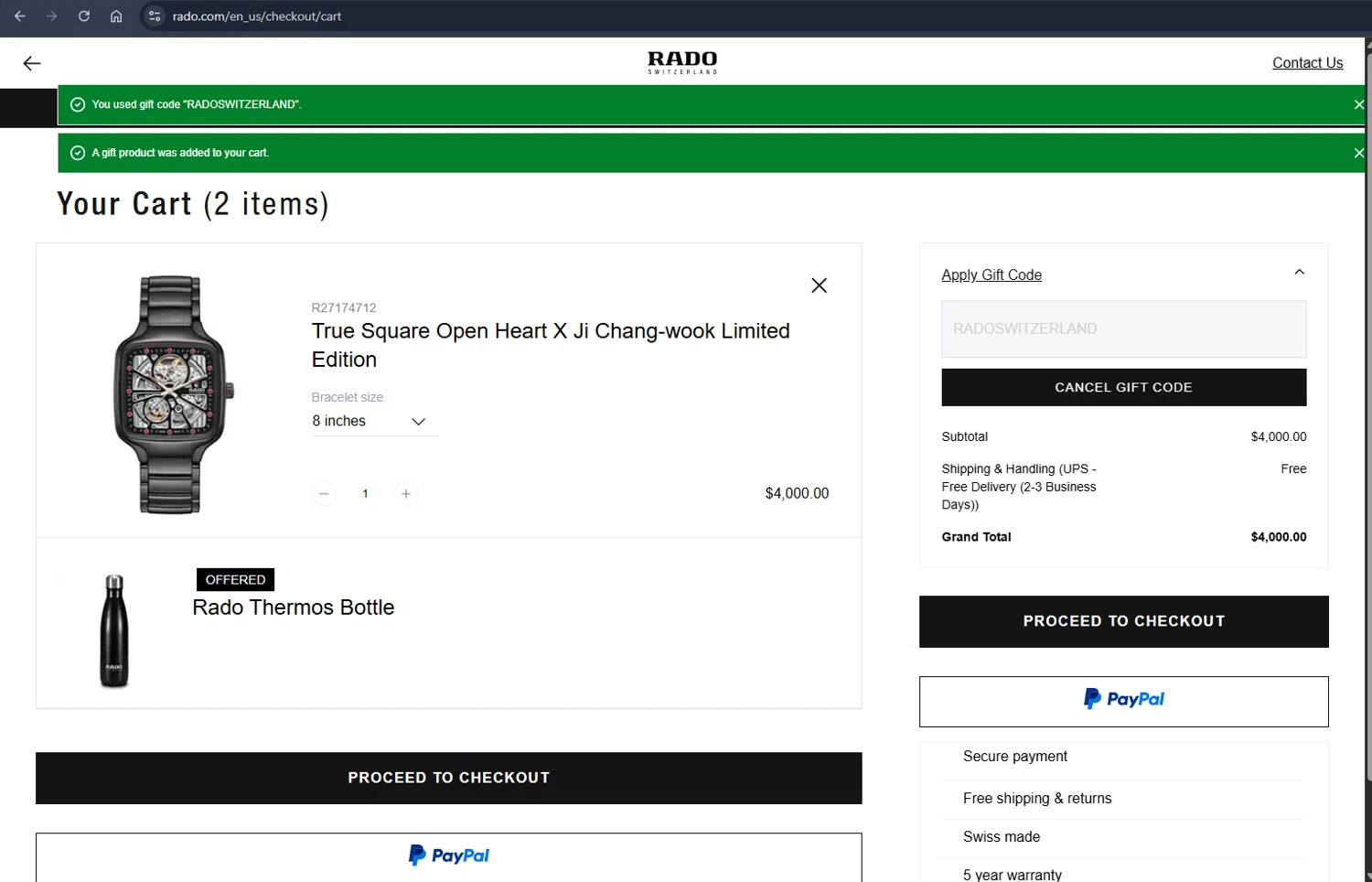1372x882 pixels.
Task: Remove True Square watch from cart
Action: pos(819,285)
